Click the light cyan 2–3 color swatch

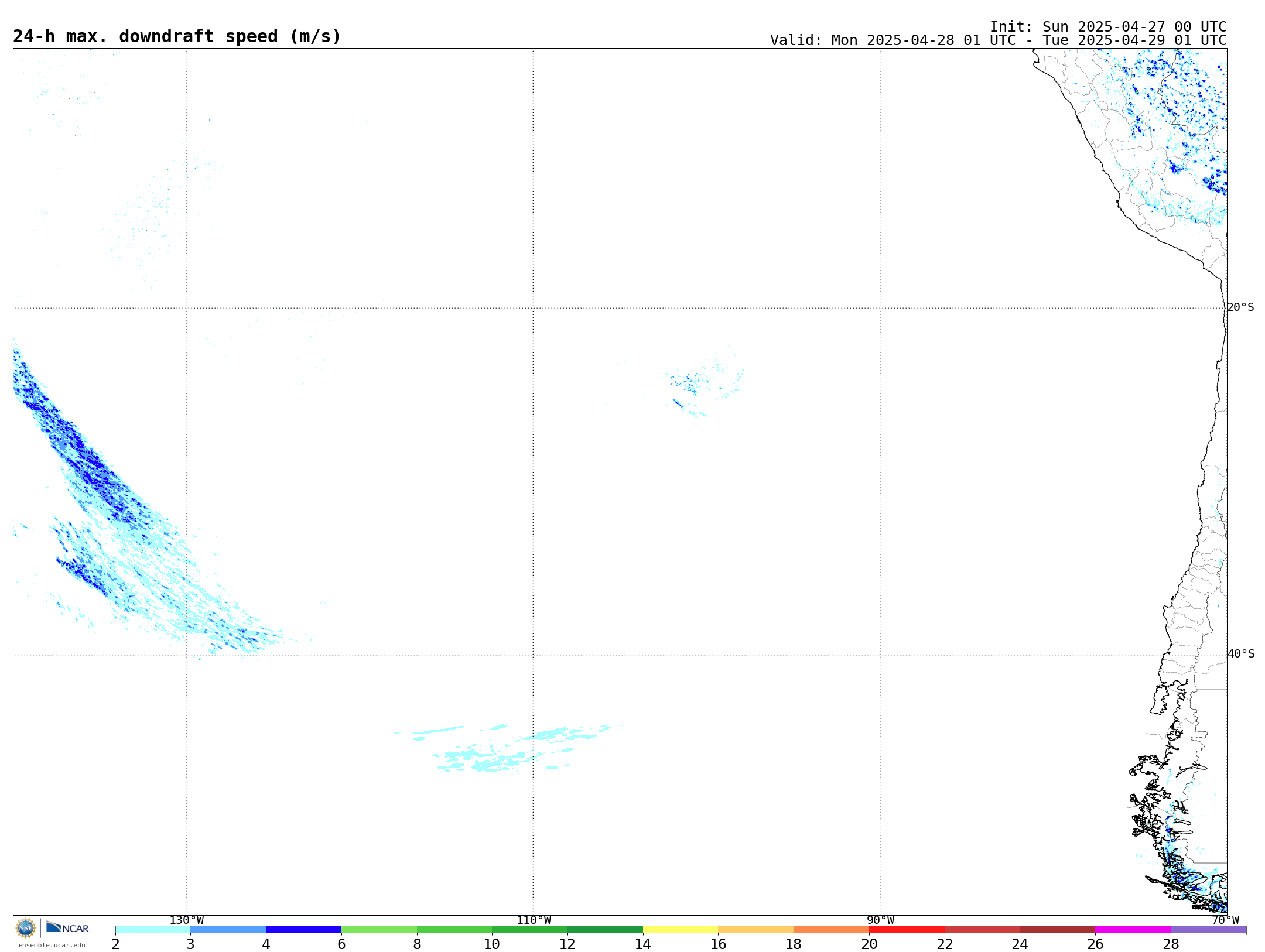pyautogui.click(x=153, y=930)
